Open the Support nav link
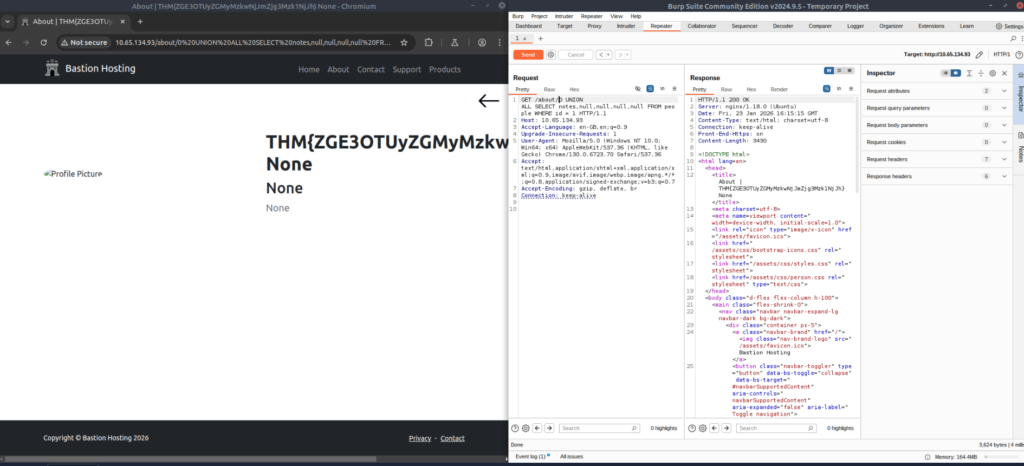The image size is (1024, 466). 407,69
